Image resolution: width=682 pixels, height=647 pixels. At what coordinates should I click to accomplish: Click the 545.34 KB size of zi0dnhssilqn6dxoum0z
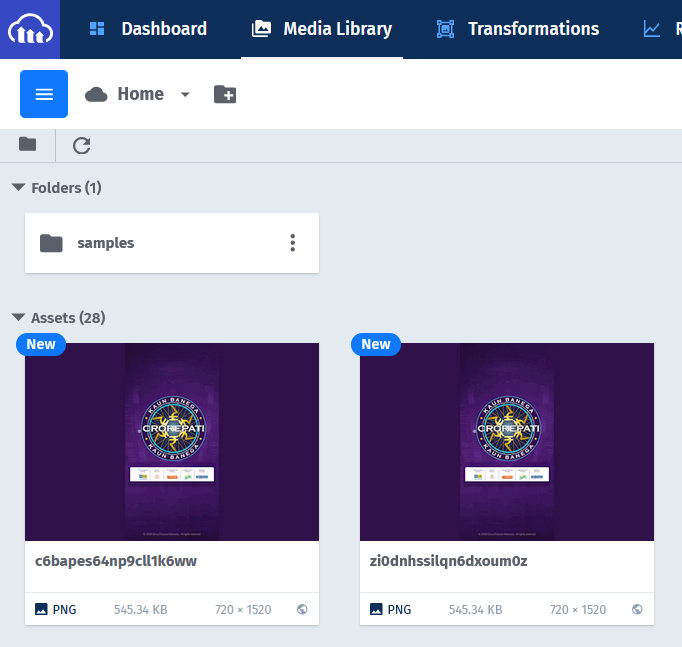pos(475,610)
